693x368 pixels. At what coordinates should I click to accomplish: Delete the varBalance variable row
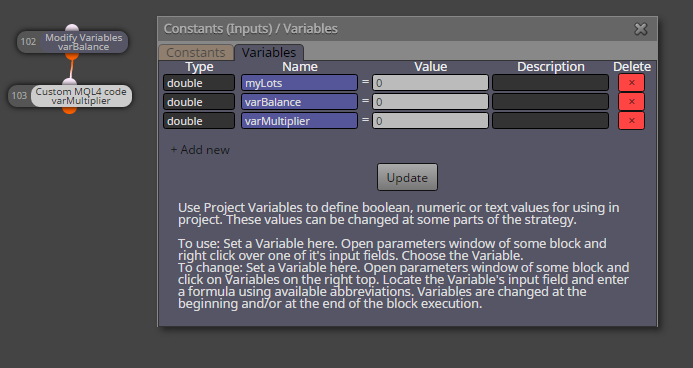[631, 102]
